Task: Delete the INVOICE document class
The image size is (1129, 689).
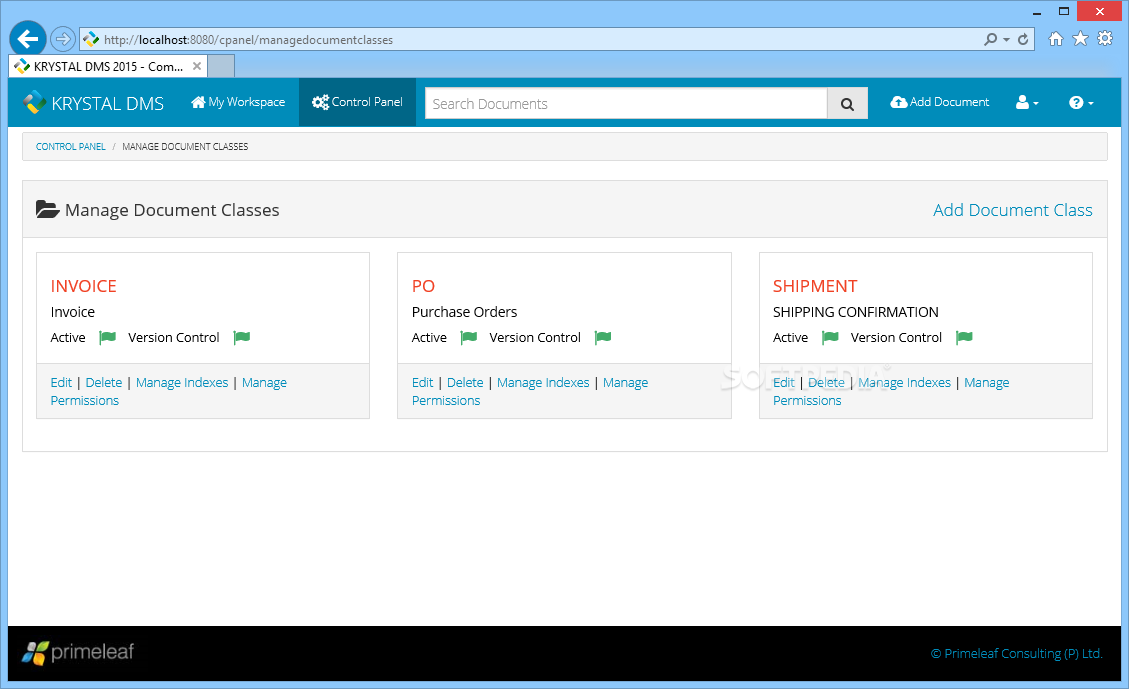Action: click(104, 382)
